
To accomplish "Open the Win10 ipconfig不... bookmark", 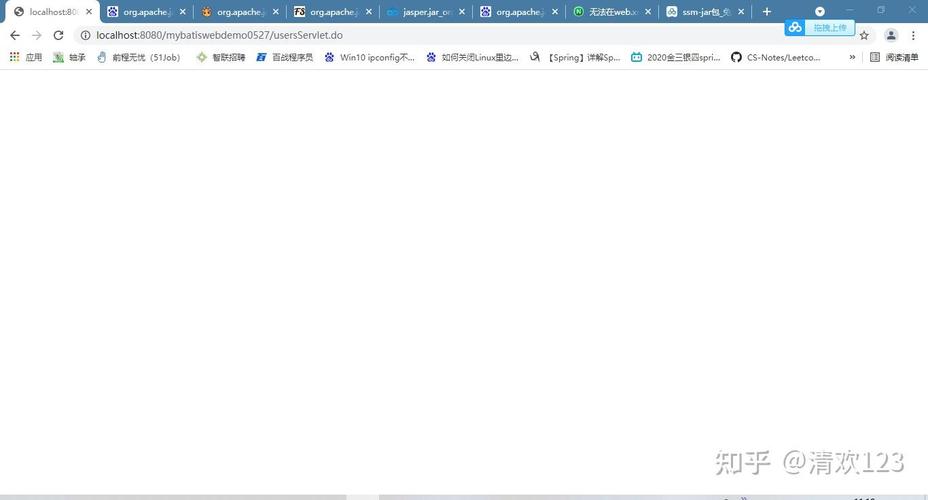I will click(369, 57).
